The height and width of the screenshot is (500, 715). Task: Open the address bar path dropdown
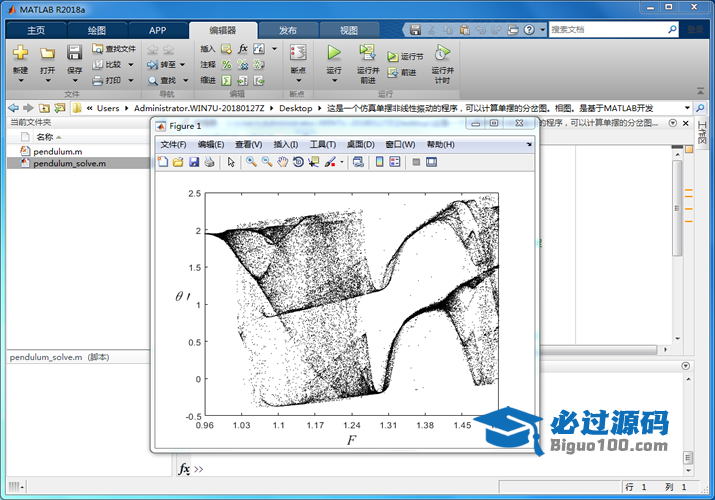coord(688,107)
